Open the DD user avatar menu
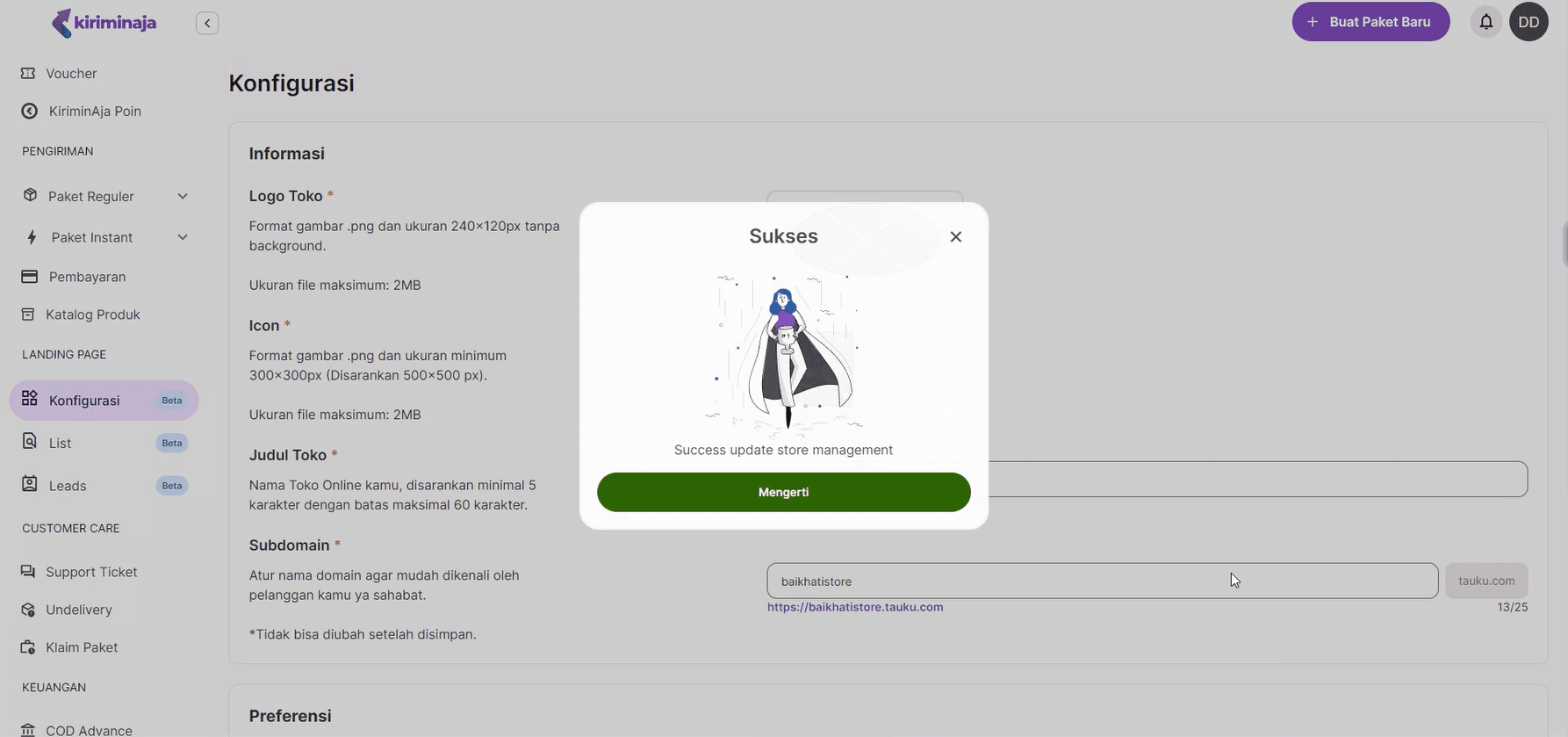1568x737 pixels. click(x=1528, y=22)
